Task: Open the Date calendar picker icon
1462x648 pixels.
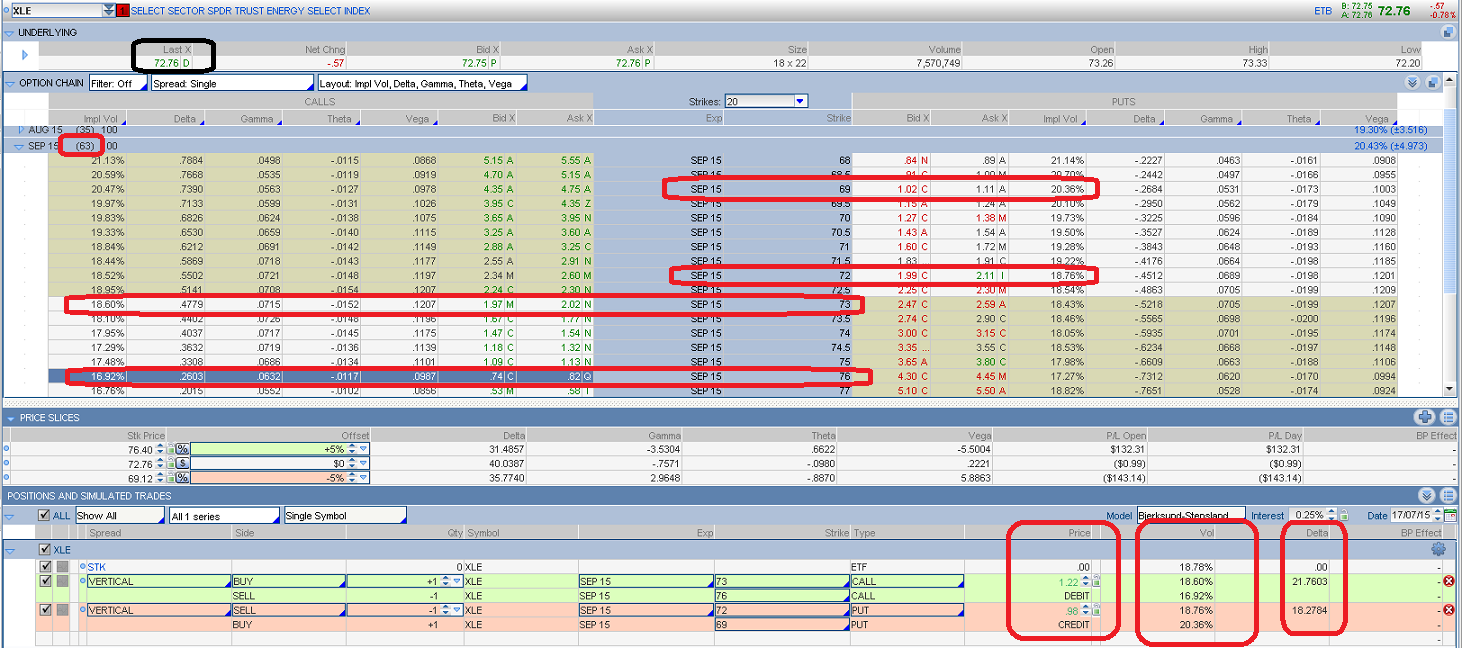Action: coord(1452,516)
